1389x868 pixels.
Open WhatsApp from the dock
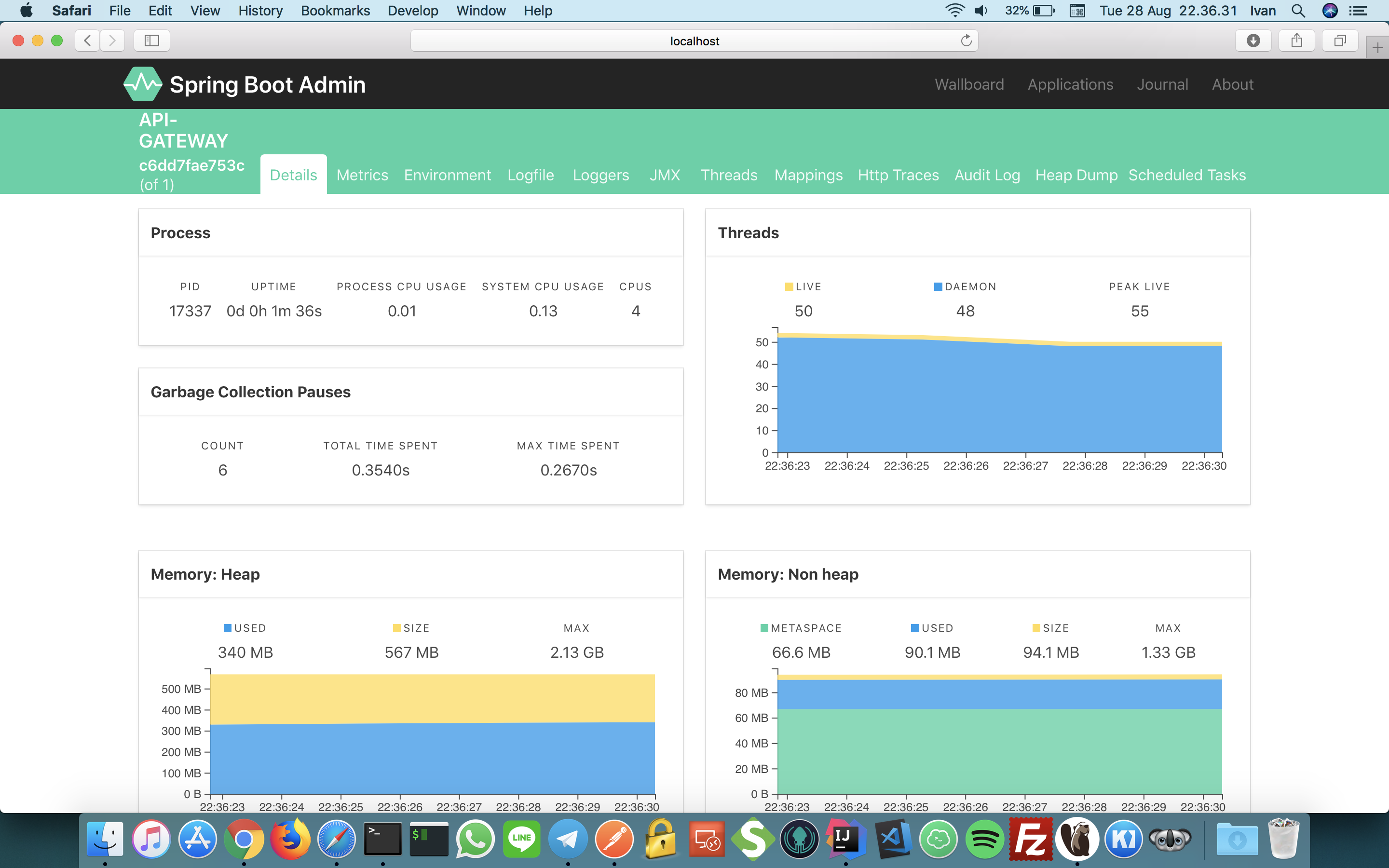(475, 839)
